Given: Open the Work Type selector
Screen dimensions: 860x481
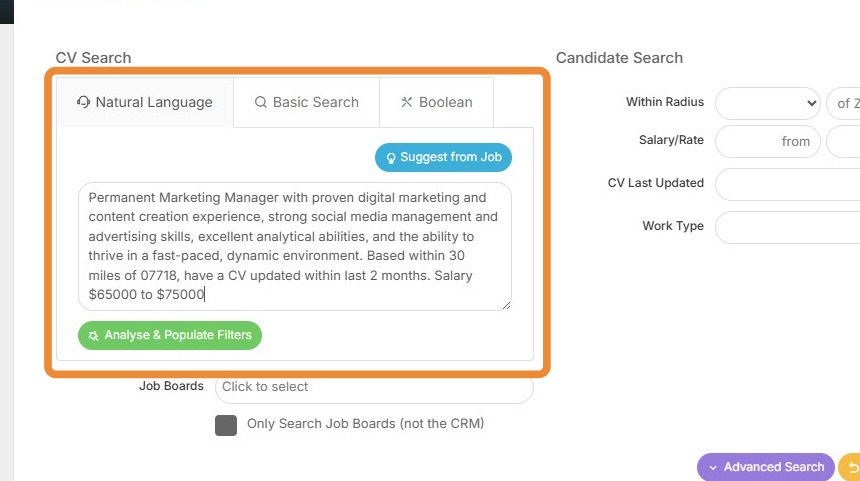Looking at the screenshot, I should (787, 227).
